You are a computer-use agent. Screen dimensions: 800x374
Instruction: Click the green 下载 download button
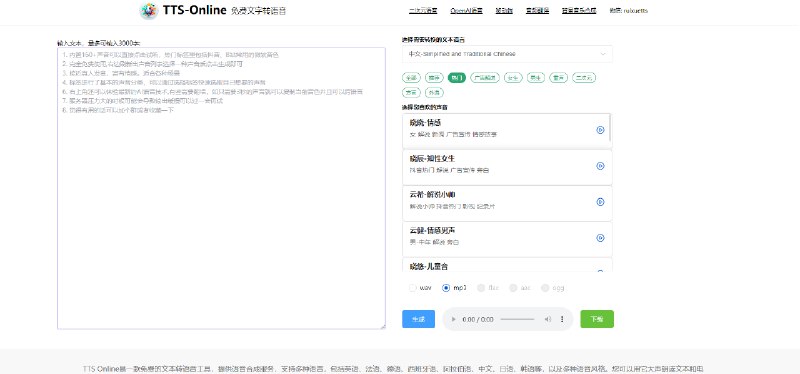[597, 319]
